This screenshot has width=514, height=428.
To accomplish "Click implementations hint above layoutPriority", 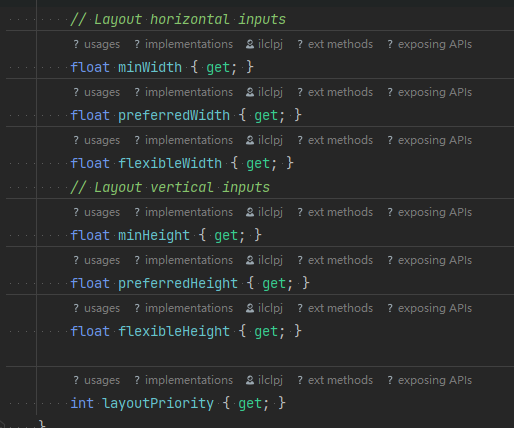I will click(184, 380).
